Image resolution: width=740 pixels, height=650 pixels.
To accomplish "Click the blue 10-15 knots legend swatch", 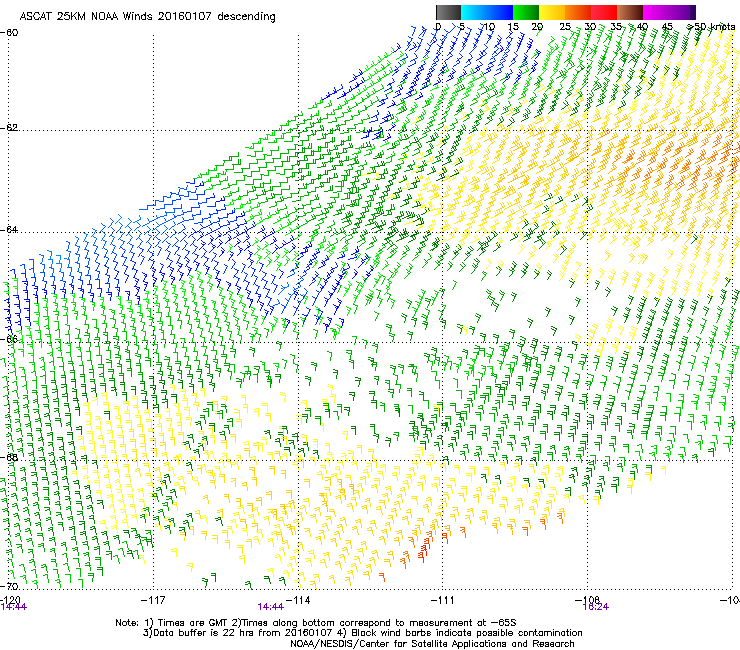I will [500, 12].
